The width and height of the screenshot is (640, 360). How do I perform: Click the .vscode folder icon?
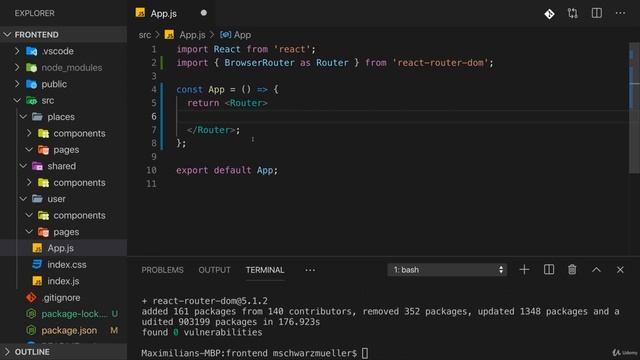(31, 51)
